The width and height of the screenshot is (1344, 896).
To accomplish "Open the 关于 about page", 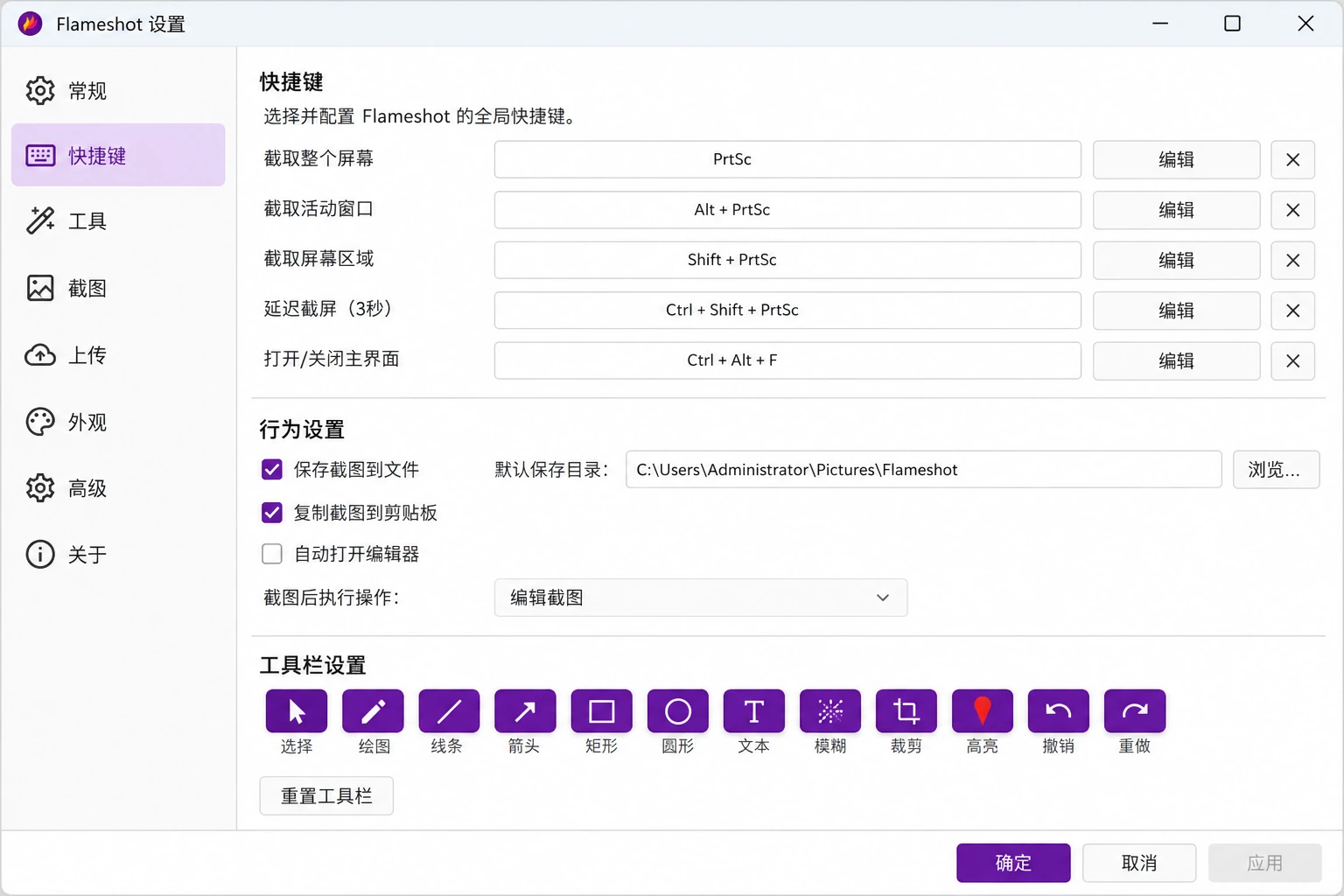I will pyautogui.click(x=118, y=554).
